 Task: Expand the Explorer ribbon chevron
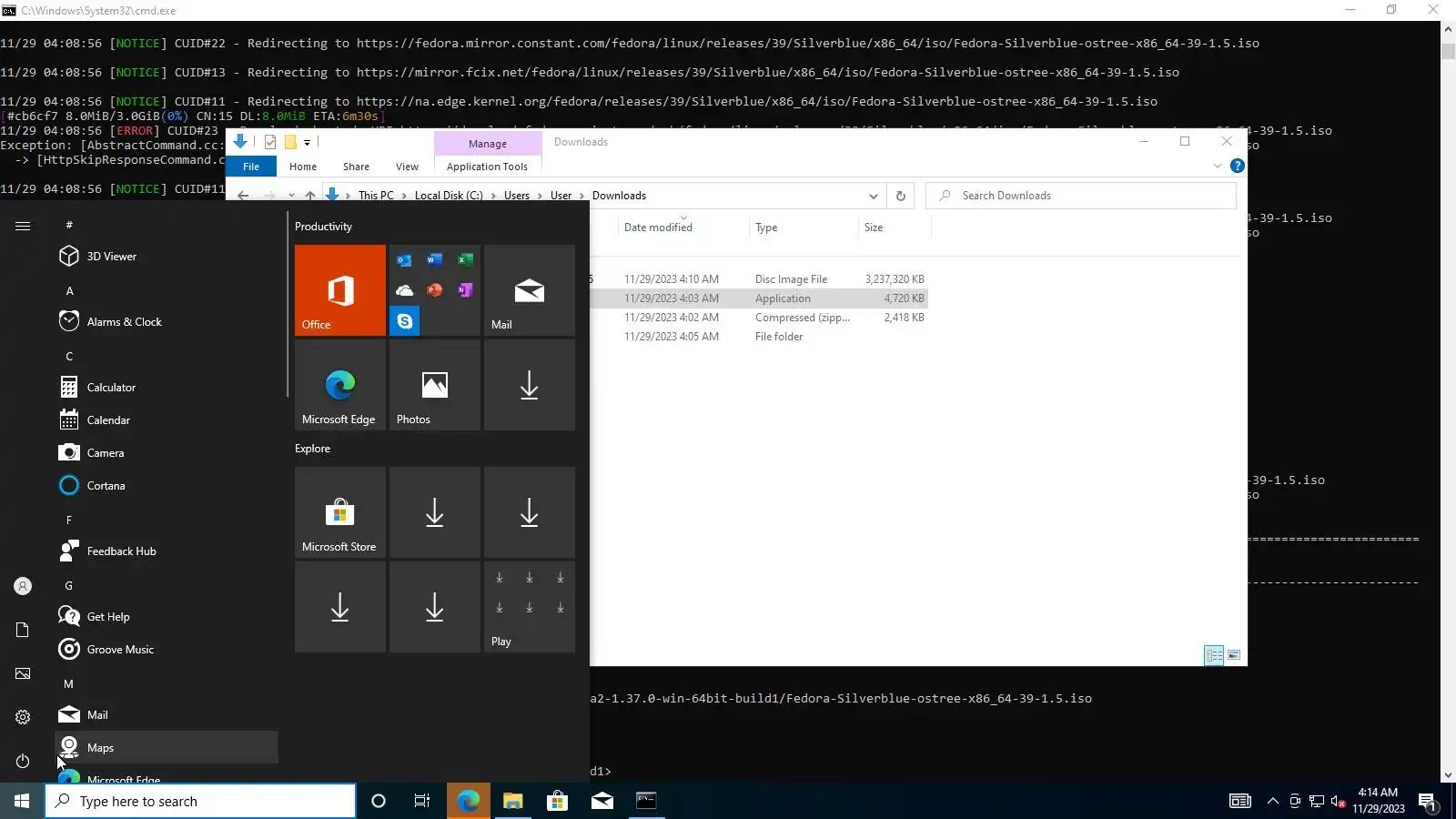point(1217,166)
